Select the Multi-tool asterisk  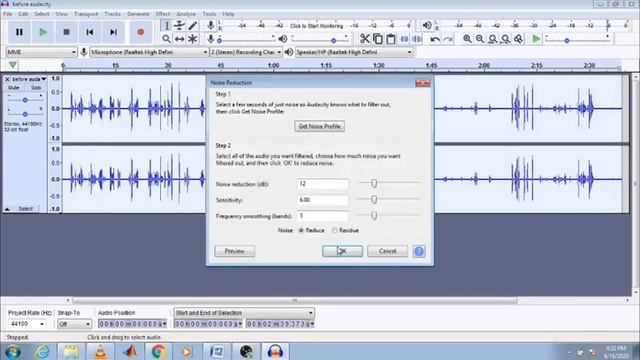(193, 39)
